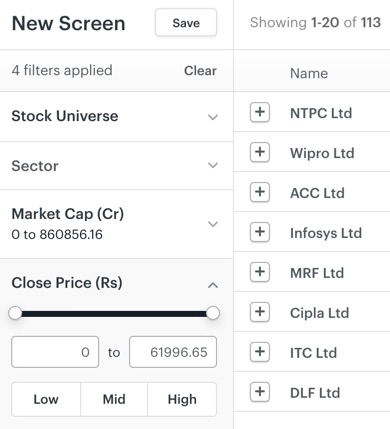Select the Low price range option
This screenshot has height=429, width=390.
click(x=46, y=399)
